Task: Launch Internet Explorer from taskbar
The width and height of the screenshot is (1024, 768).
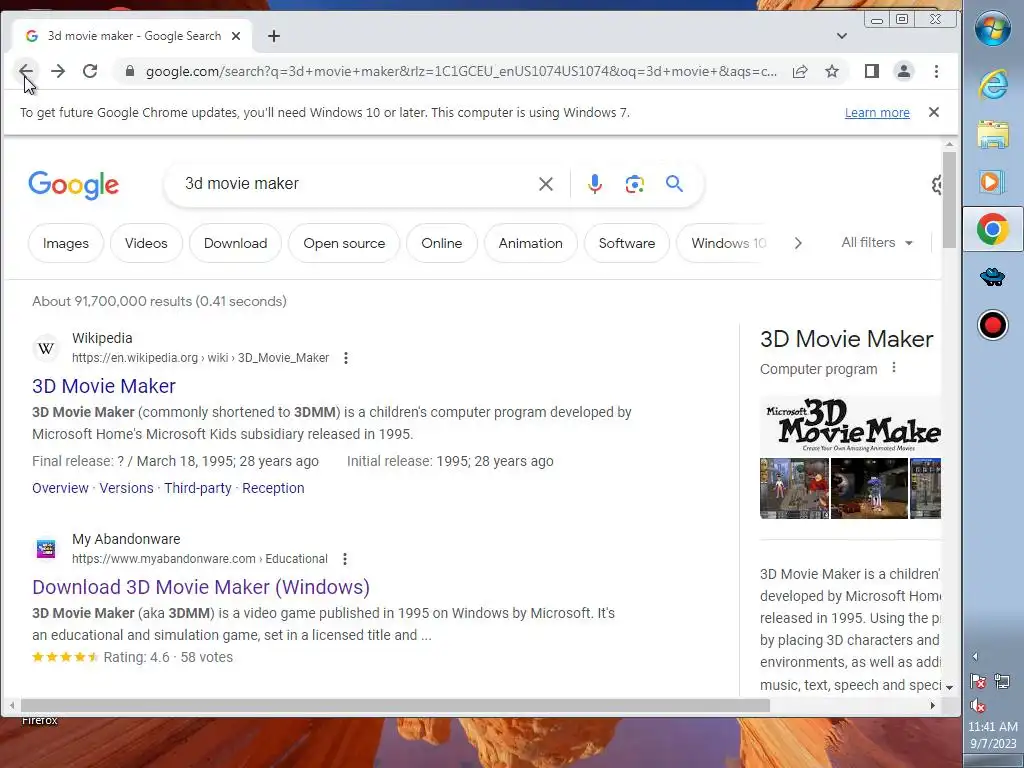Action: [x=993, y=85]
